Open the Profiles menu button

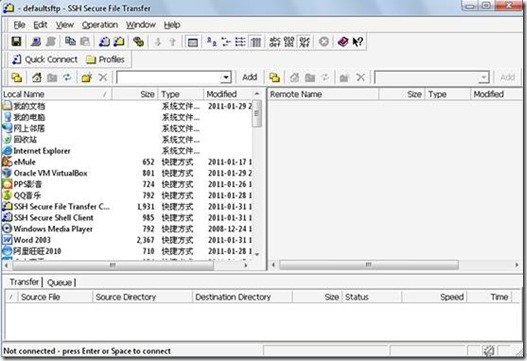pyautogui.click(x=105, y=59)
